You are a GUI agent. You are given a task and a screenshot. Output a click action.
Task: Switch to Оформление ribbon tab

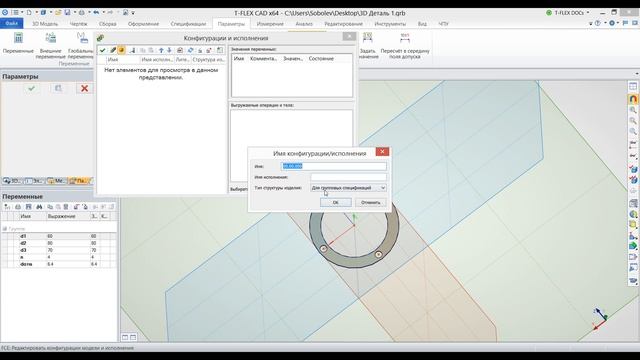pyautogui.click(x=143, y=24)
